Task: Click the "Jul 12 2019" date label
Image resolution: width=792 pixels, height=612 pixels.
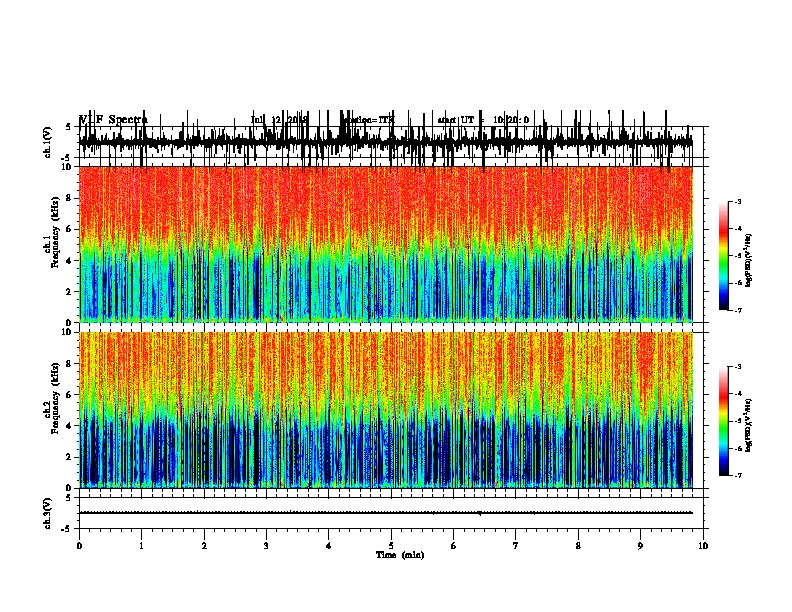Action: 279,120
